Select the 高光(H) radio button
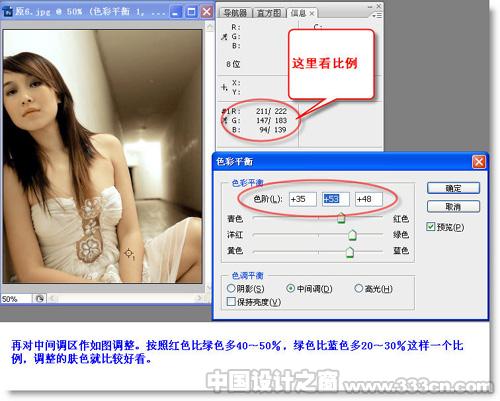 tap(359, 288)
